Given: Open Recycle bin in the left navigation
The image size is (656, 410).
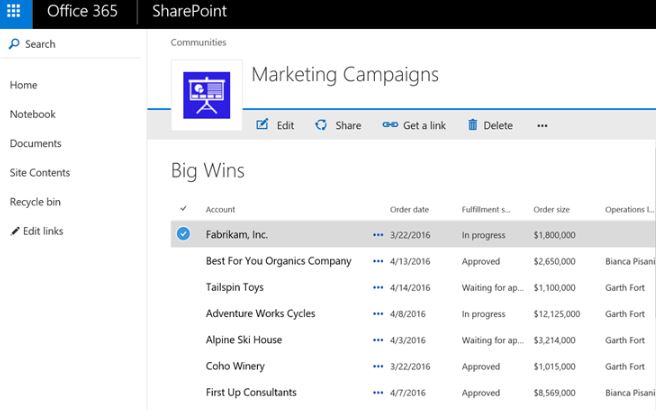Looking at the screenshot, I should click(x=35, y=202).
